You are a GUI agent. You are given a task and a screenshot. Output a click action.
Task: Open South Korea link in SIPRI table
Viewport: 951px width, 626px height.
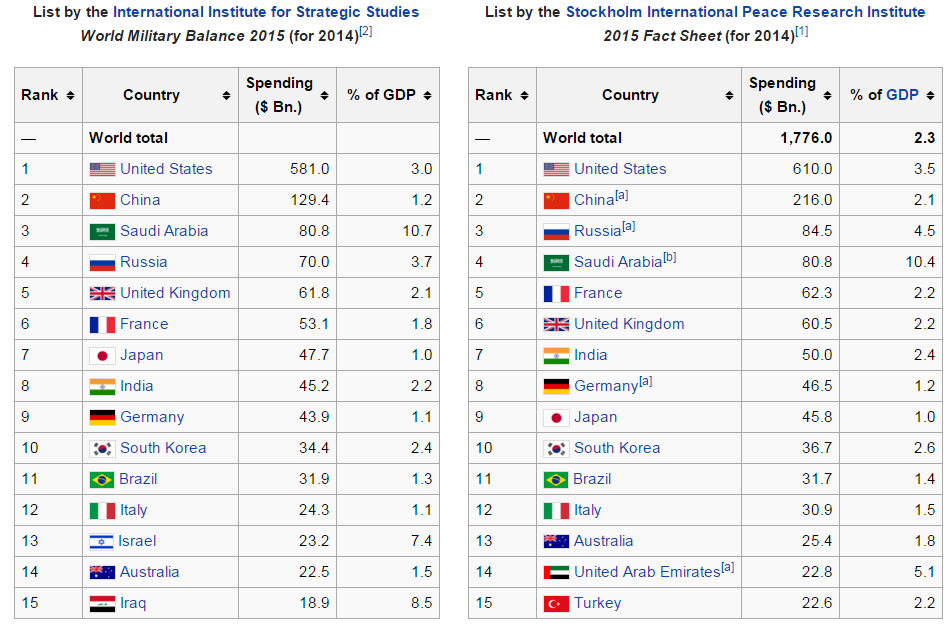(x=617, y=448)
